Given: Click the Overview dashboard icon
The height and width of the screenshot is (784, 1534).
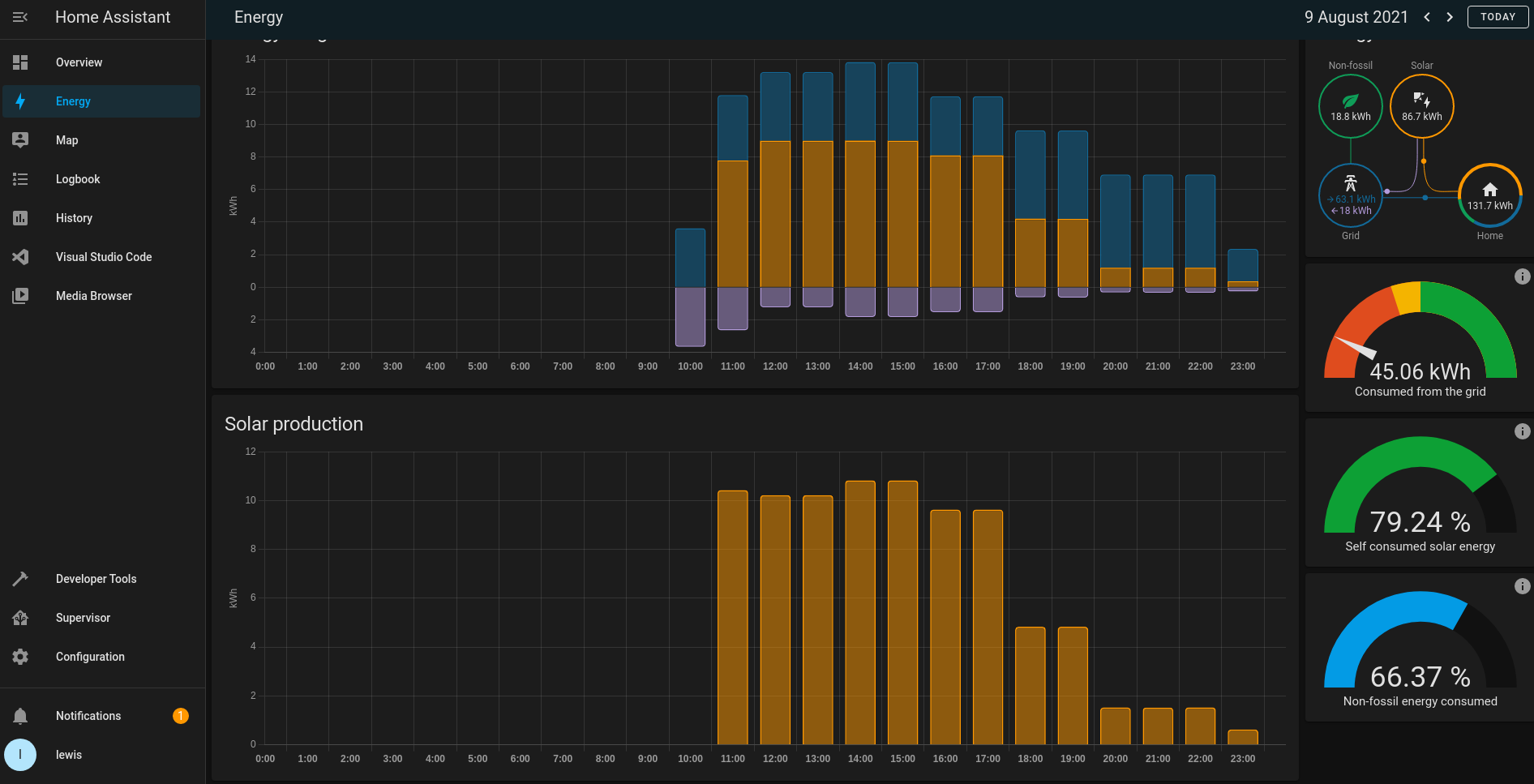Looking at the screenshot, I should click(20, 62).
